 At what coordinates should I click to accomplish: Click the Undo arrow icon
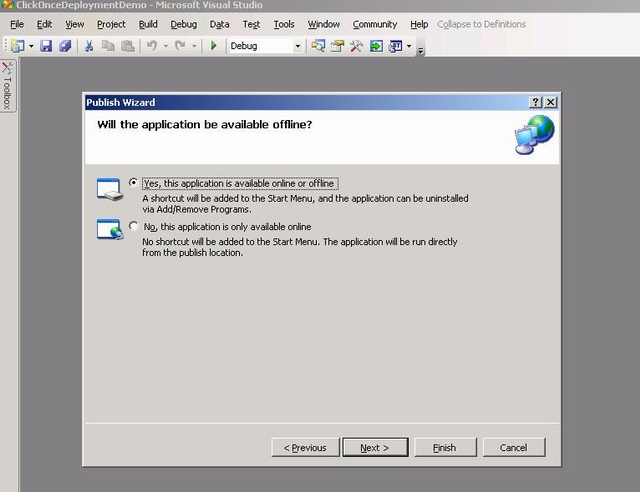152,46
